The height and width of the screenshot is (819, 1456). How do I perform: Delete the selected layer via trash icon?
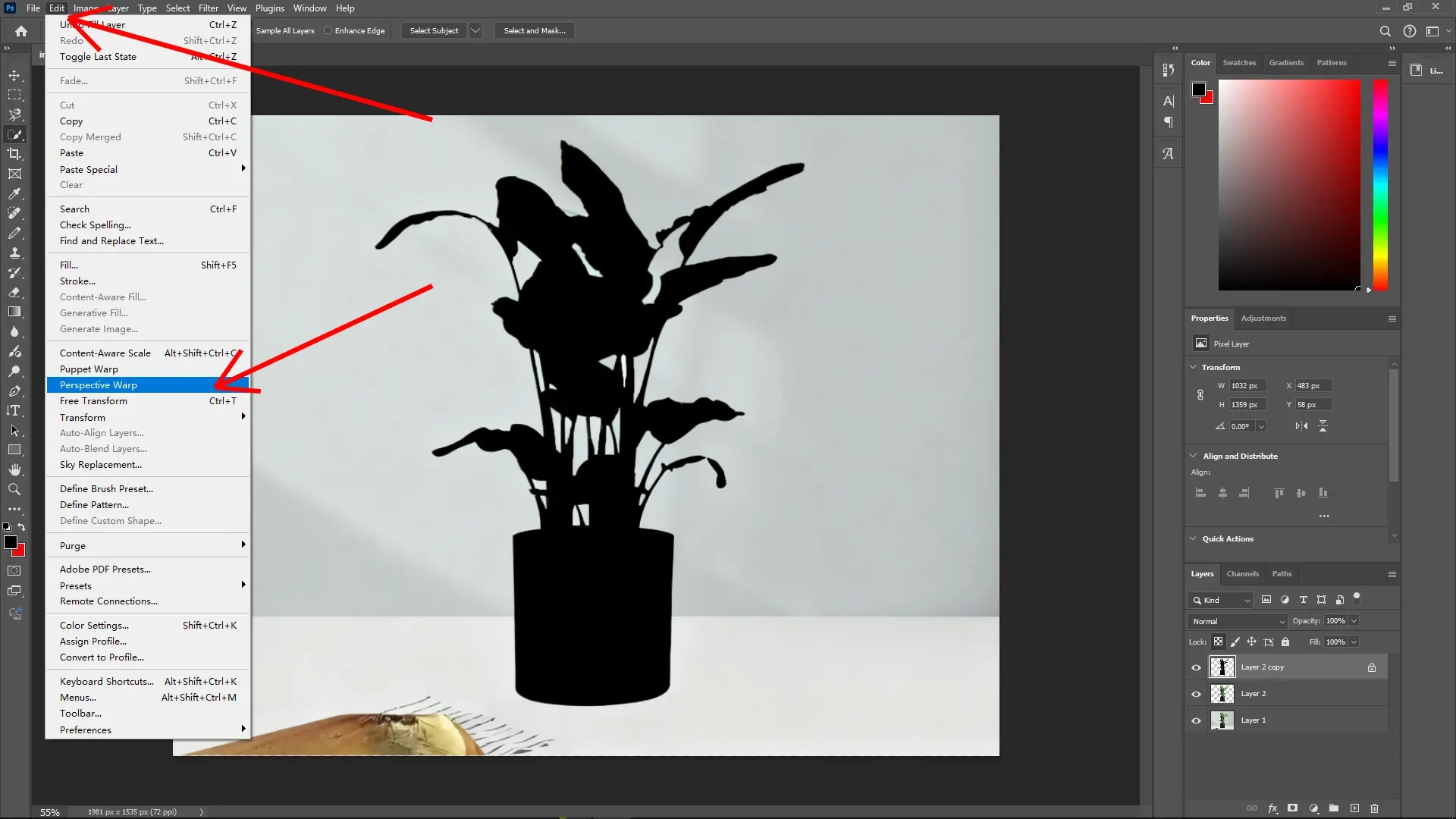coord(1374,808)
